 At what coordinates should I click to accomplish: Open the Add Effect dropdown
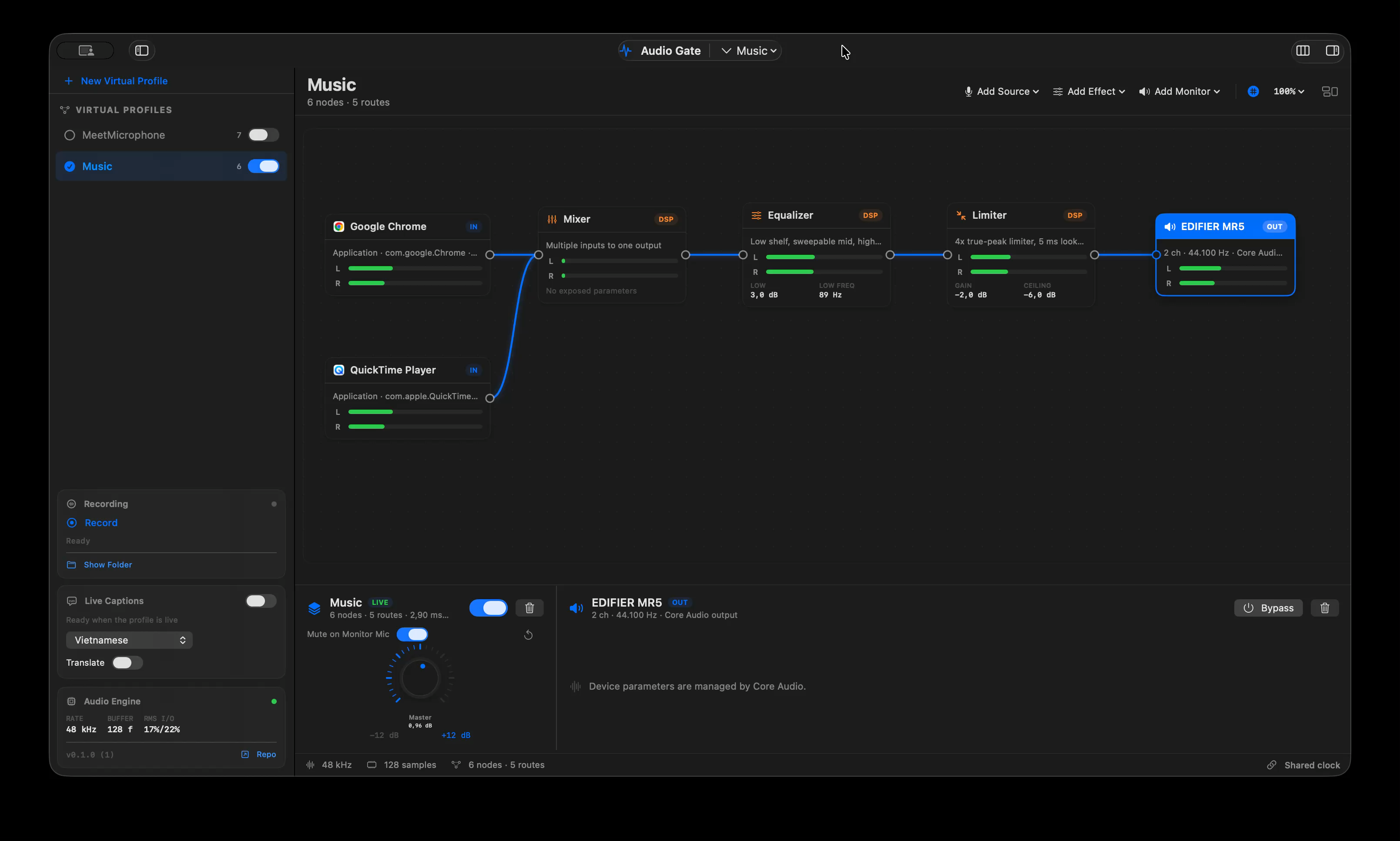tap(1089, 91)
